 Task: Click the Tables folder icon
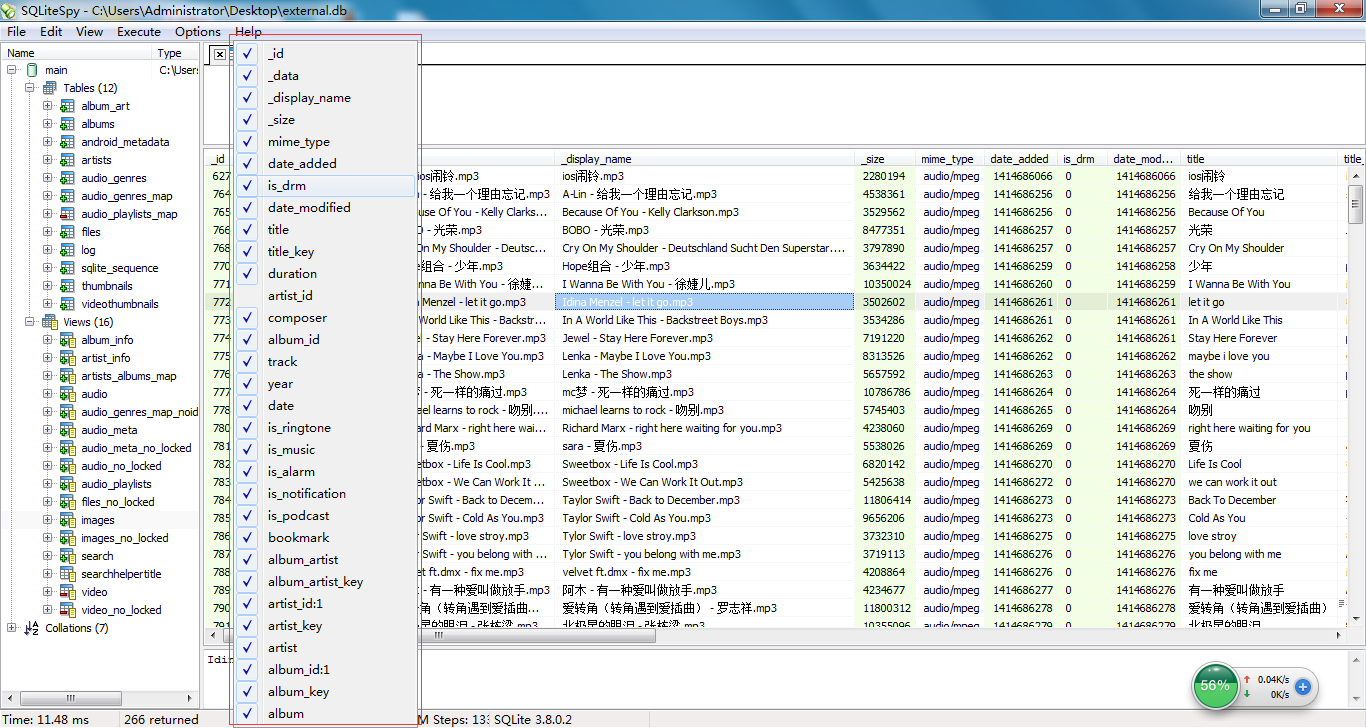click(x=49, y=88)
